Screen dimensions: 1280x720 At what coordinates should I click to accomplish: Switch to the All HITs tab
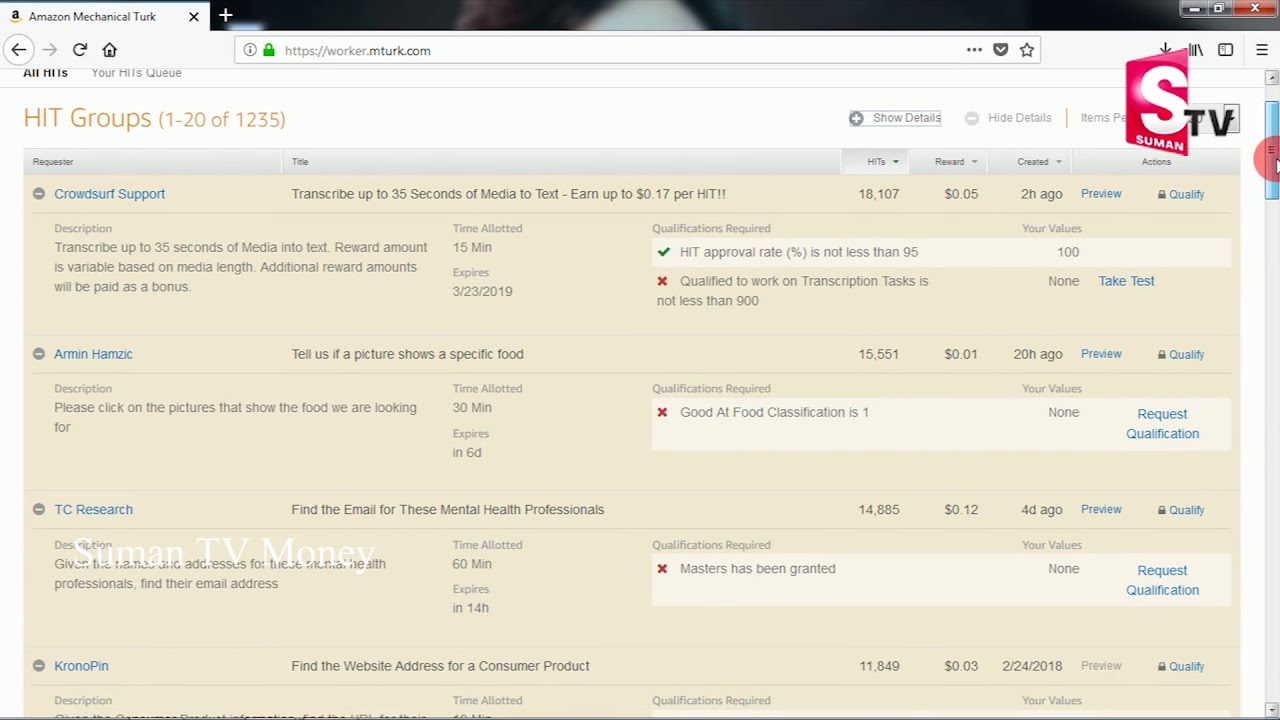tap(45, 73)
